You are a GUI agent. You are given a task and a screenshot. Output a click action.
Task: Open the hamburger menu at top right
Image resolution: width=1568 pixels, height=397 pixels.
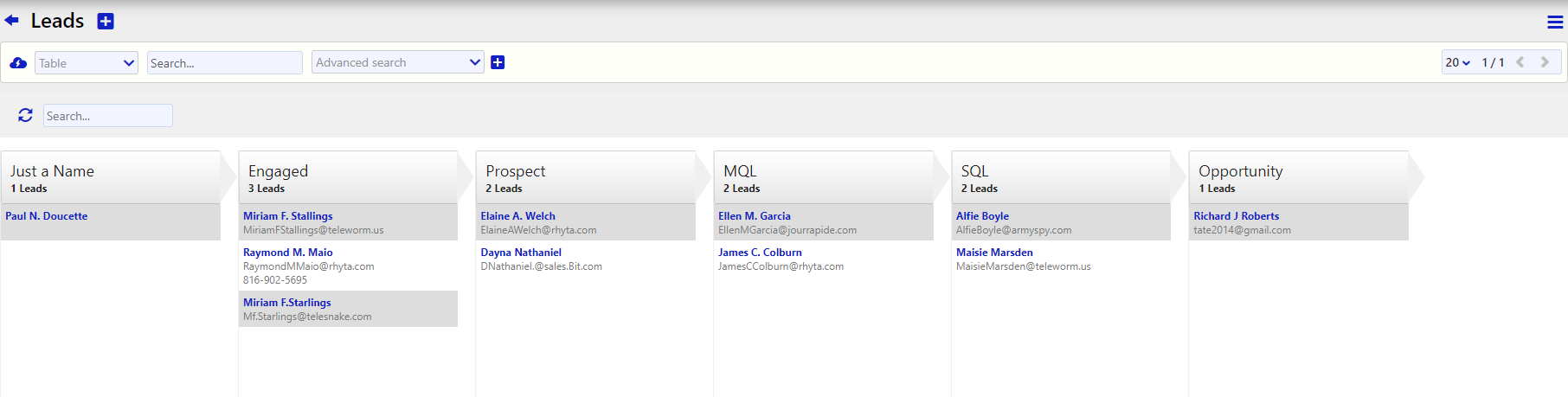click(1554, 22)
